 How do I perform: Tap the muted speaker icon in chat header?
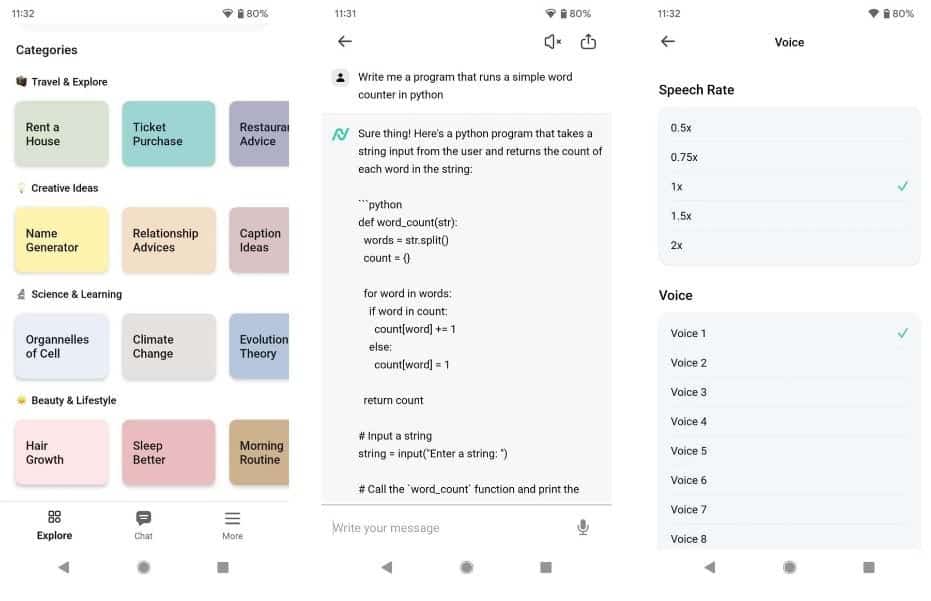(552, 42)
